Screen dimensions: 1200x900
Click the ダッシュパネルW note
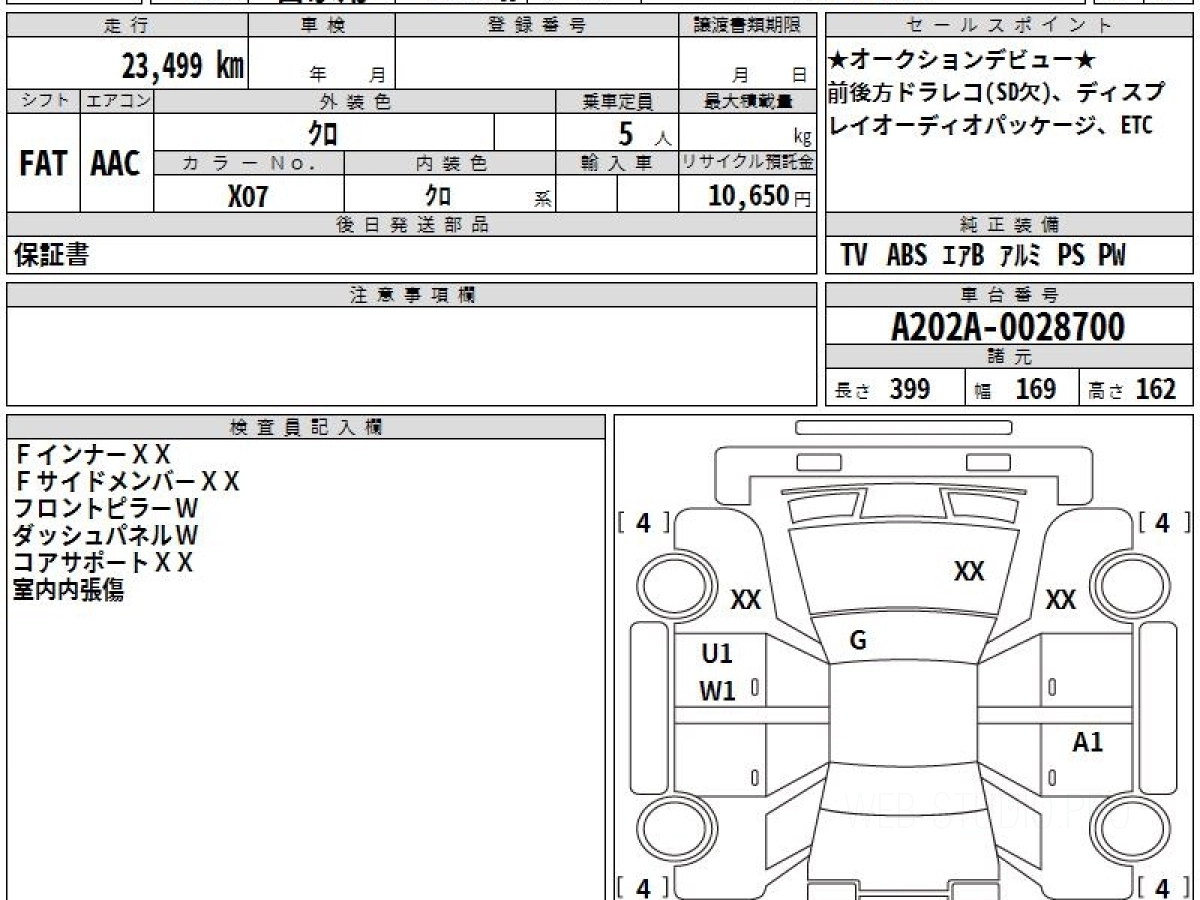[107, 535]
